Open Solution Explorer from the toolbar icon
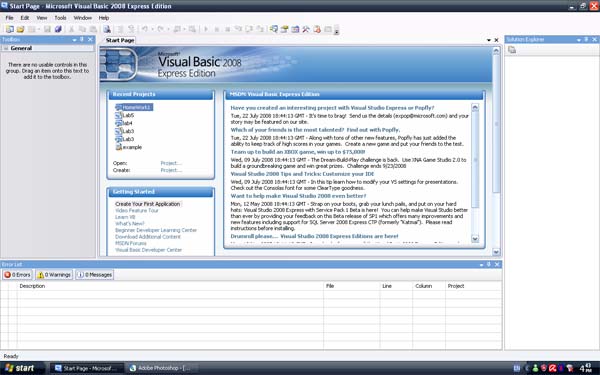Screen dimensions: 600x375 click(274, 29)
